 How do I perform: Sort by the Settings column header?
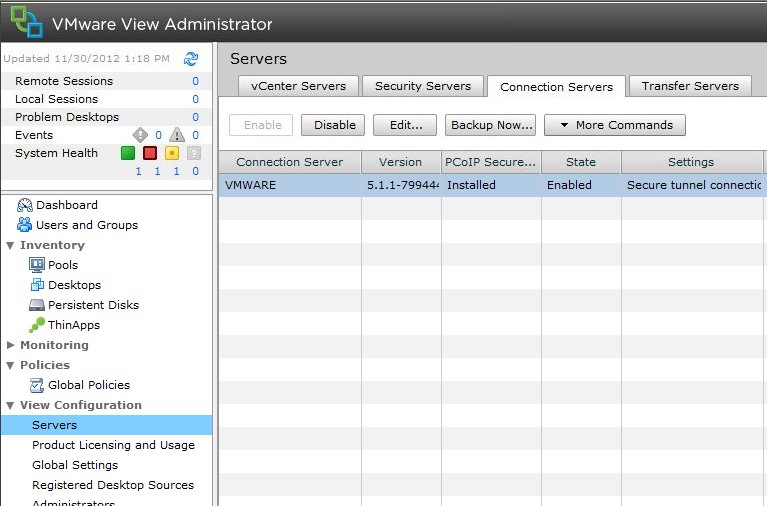tap(691, 162)
